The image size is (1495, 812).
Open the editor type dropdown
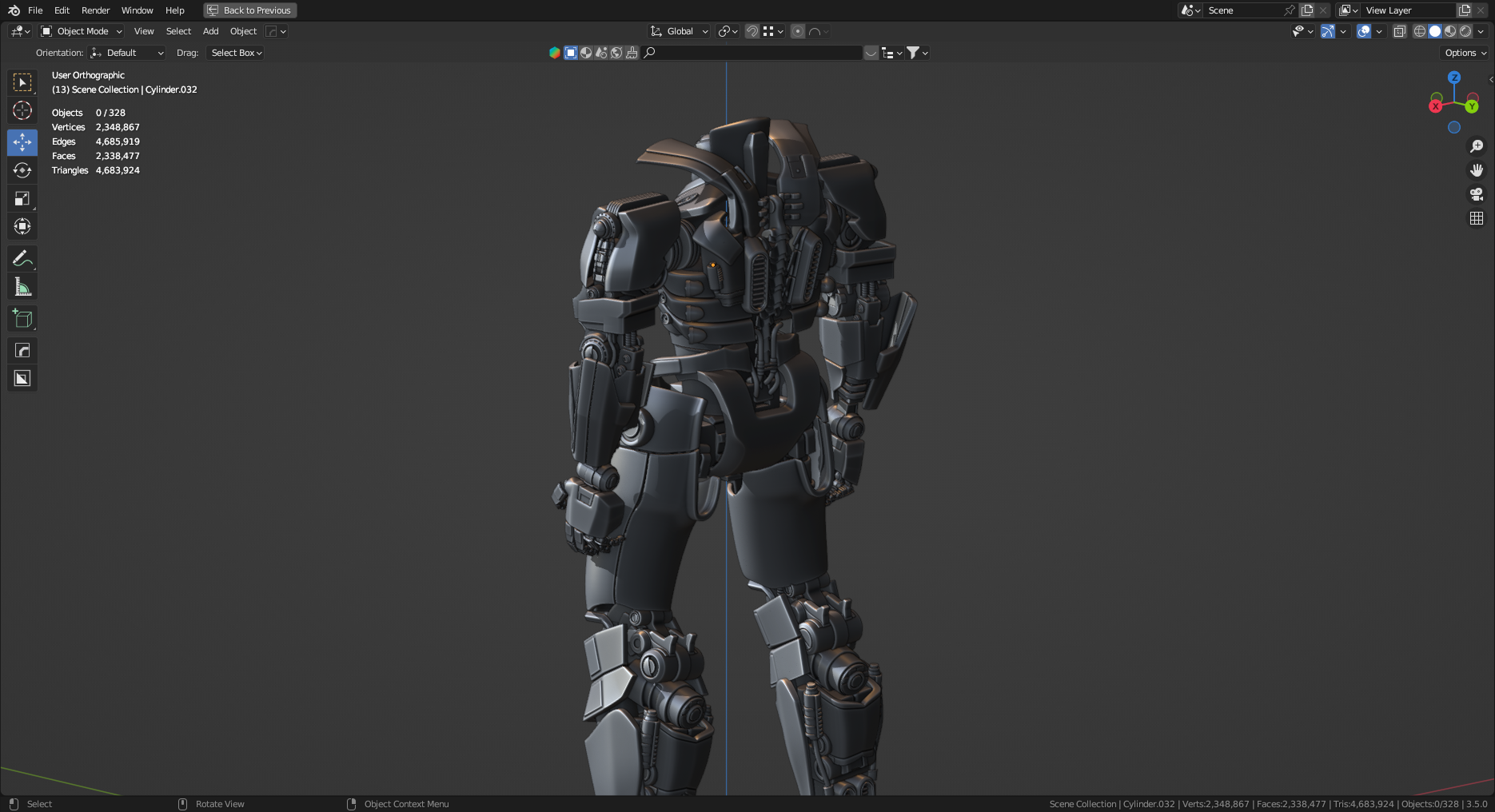pyautogui.click(x=20, y=31)
